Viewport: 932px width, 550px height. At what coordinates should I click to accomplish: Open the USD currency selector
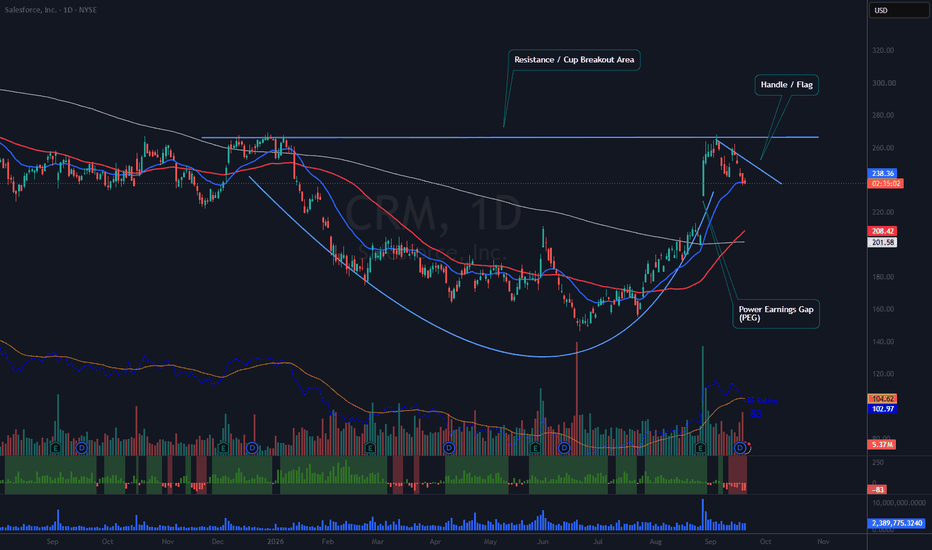click(x=898, y=10)
